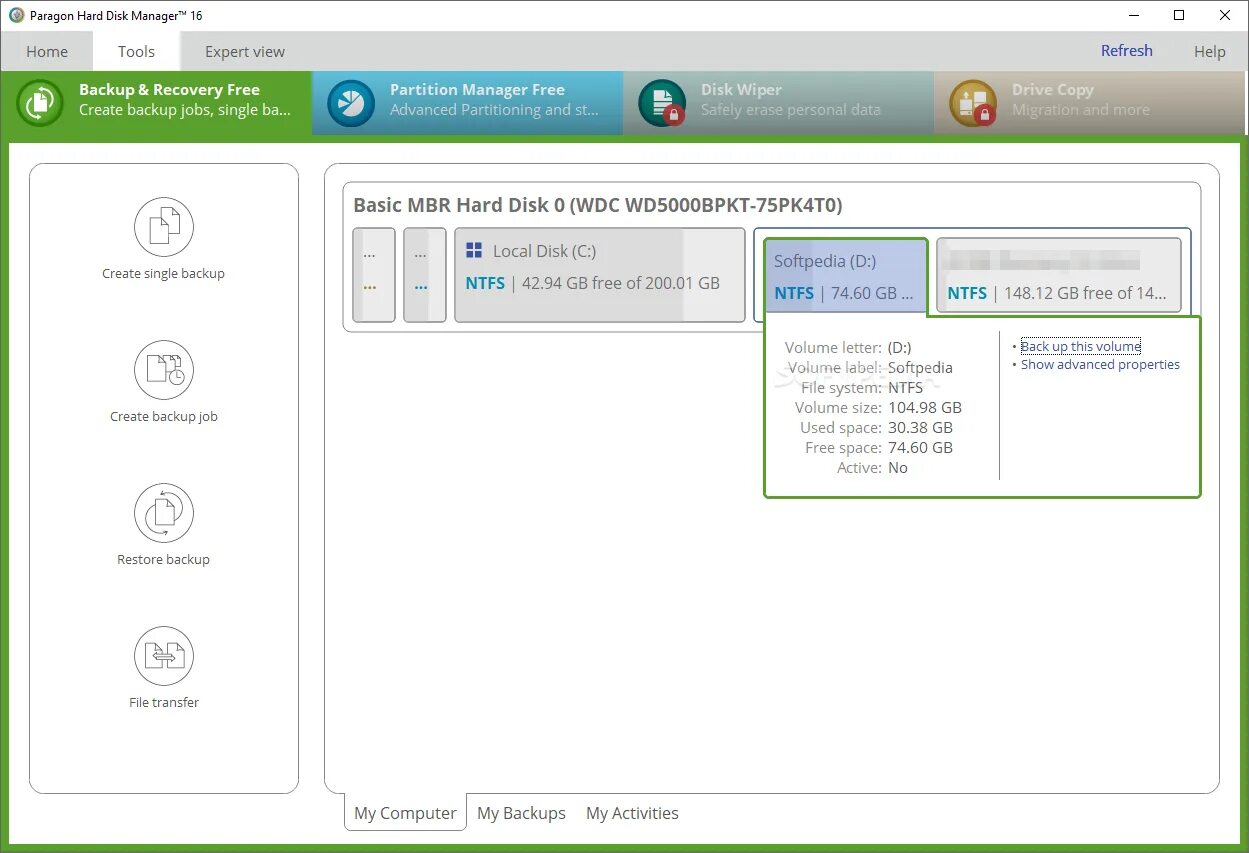The image size is (1249, 853).
Task: Select the blurred-name NTFS partition with 148.12 GB free
Action: pyautogui.click(x=1059, y=275)
